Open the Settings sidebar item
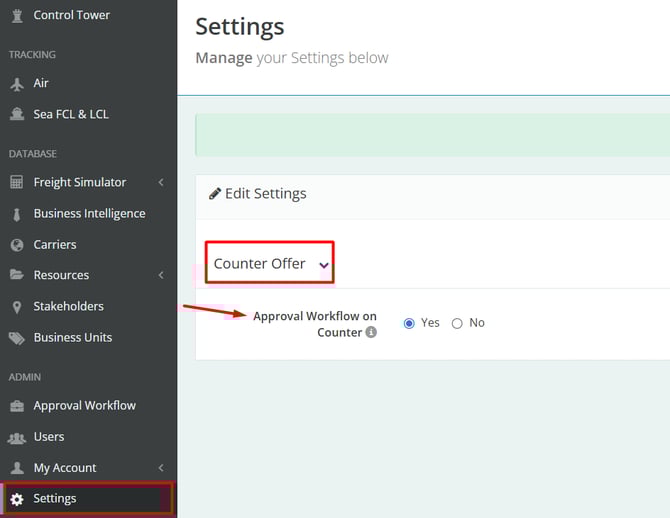Image resolution: width=670 pixels, height=518 pixels. coord(55,498)
